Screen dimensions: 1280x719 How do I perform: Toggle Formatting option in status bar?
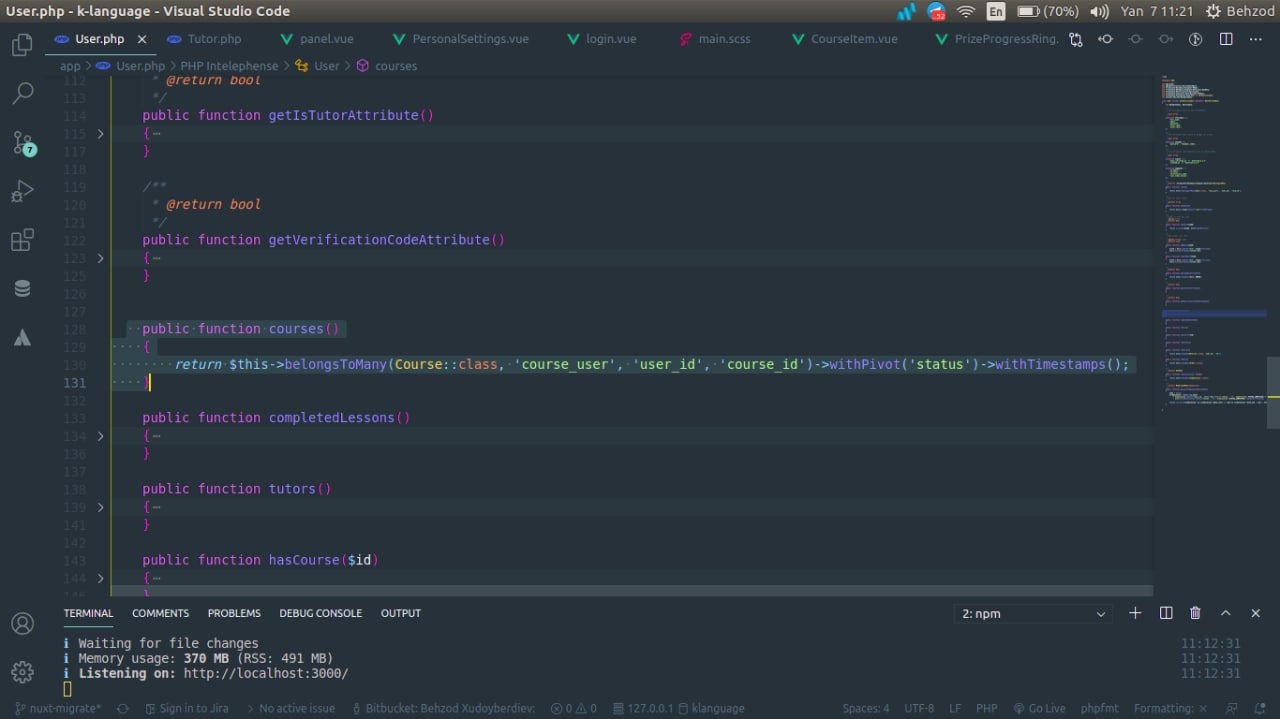(x=1170, y=708)
